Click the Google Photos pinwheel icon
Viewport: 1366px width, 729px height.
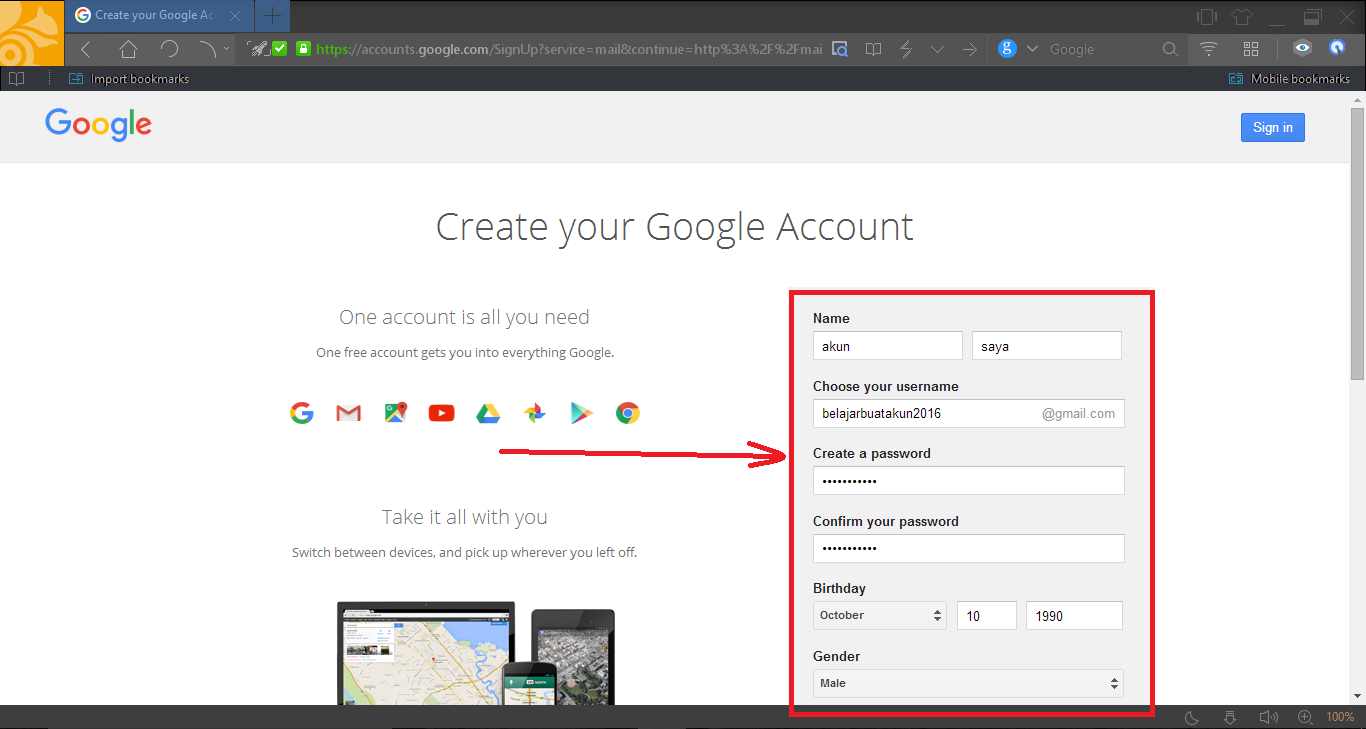(535, 413)
